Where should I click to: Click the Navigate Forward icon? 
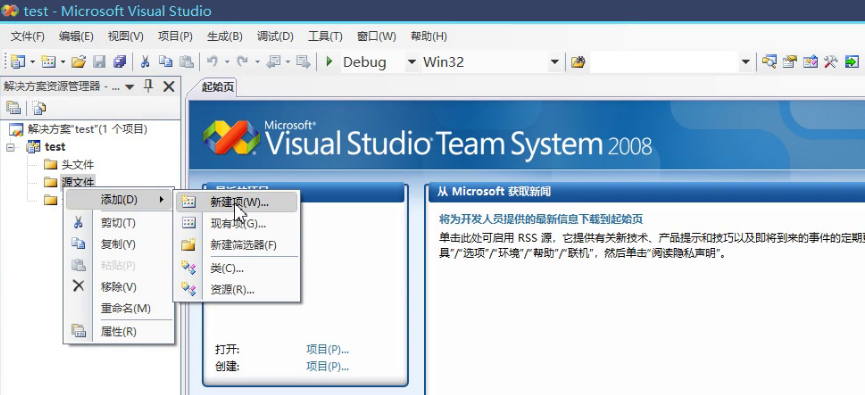[x=303, y=62]
